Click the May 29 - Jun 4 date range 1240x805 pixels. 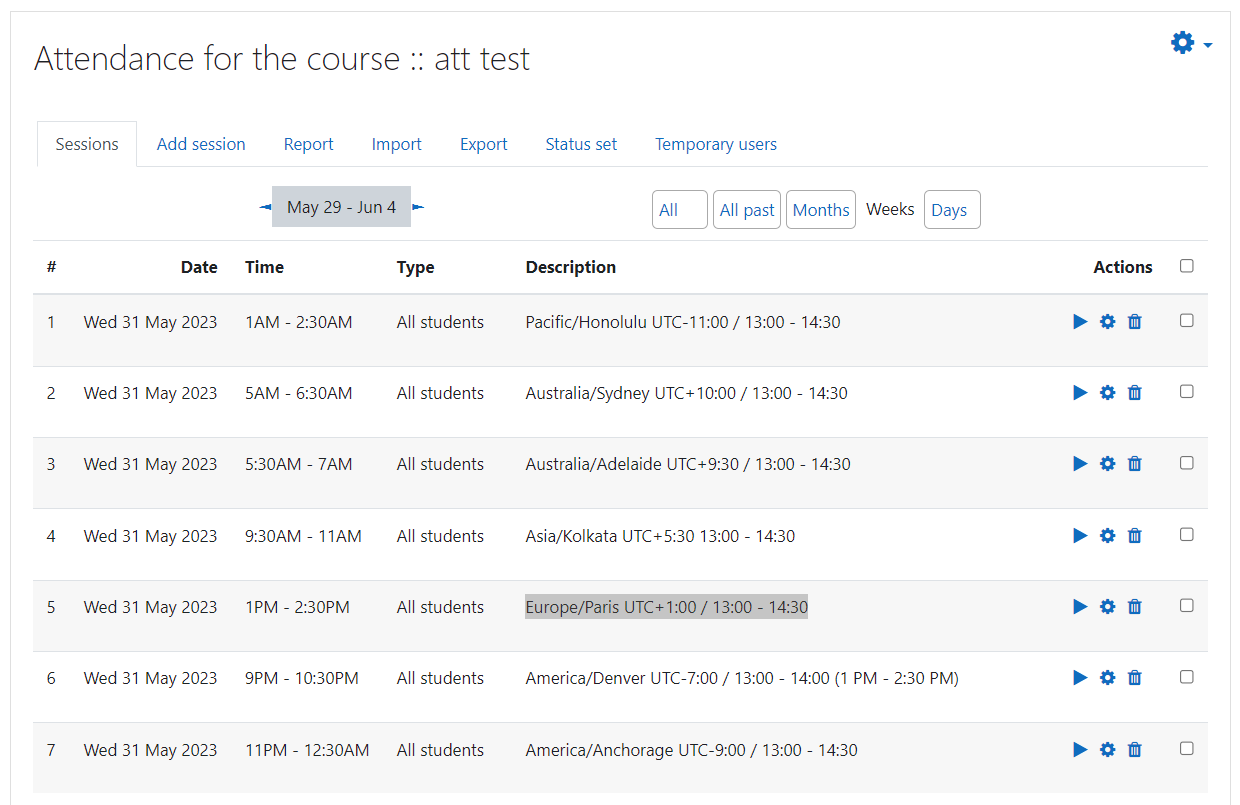341,207
